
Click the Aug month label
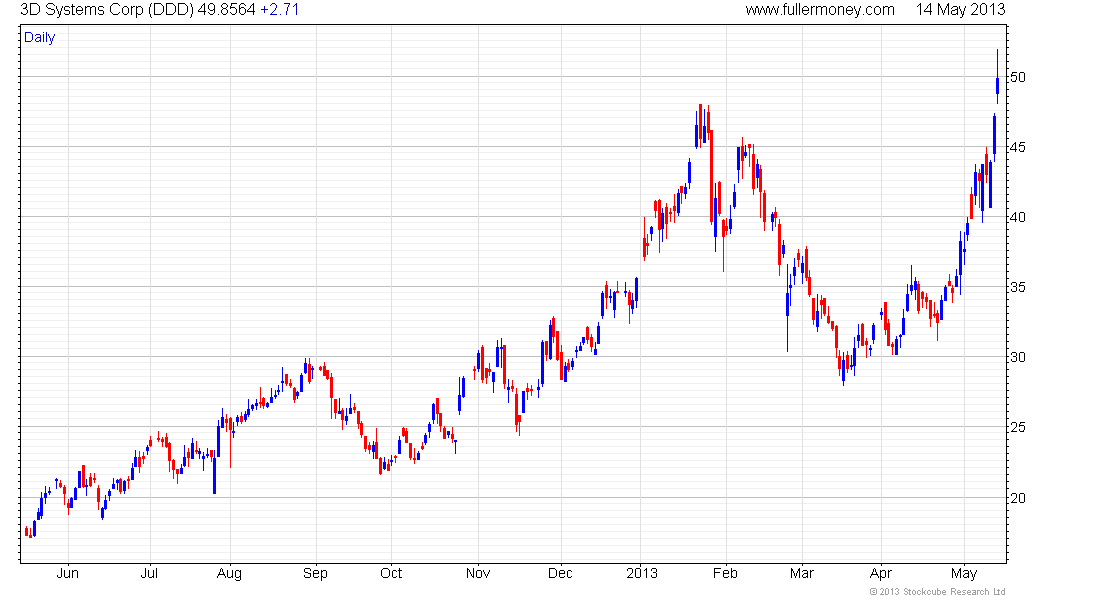click(229, 574)
